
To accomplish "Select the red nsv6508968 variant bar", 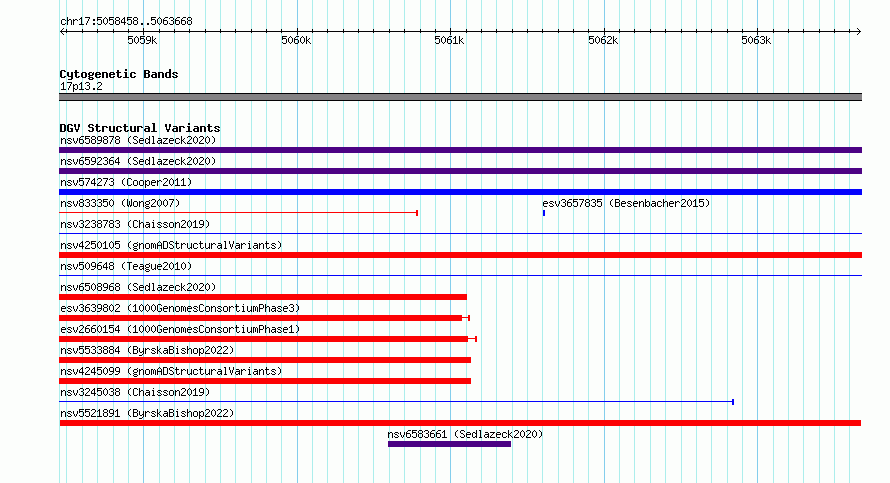I will [x=263, y=297].
